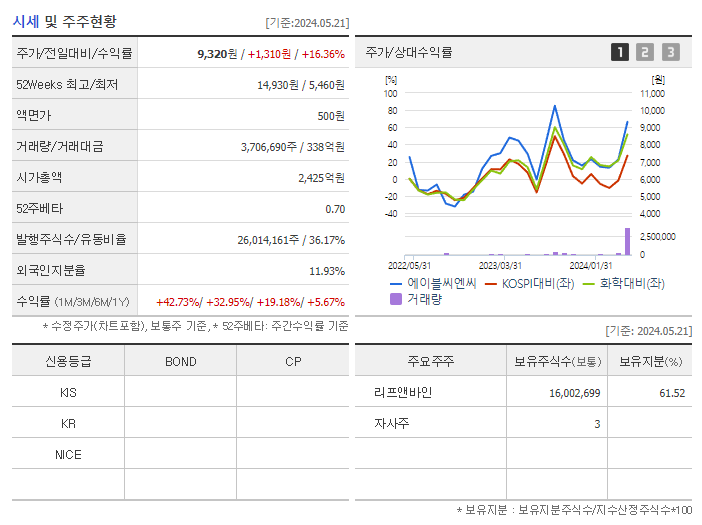Click ownership percentage 61.52

[672, 393]
